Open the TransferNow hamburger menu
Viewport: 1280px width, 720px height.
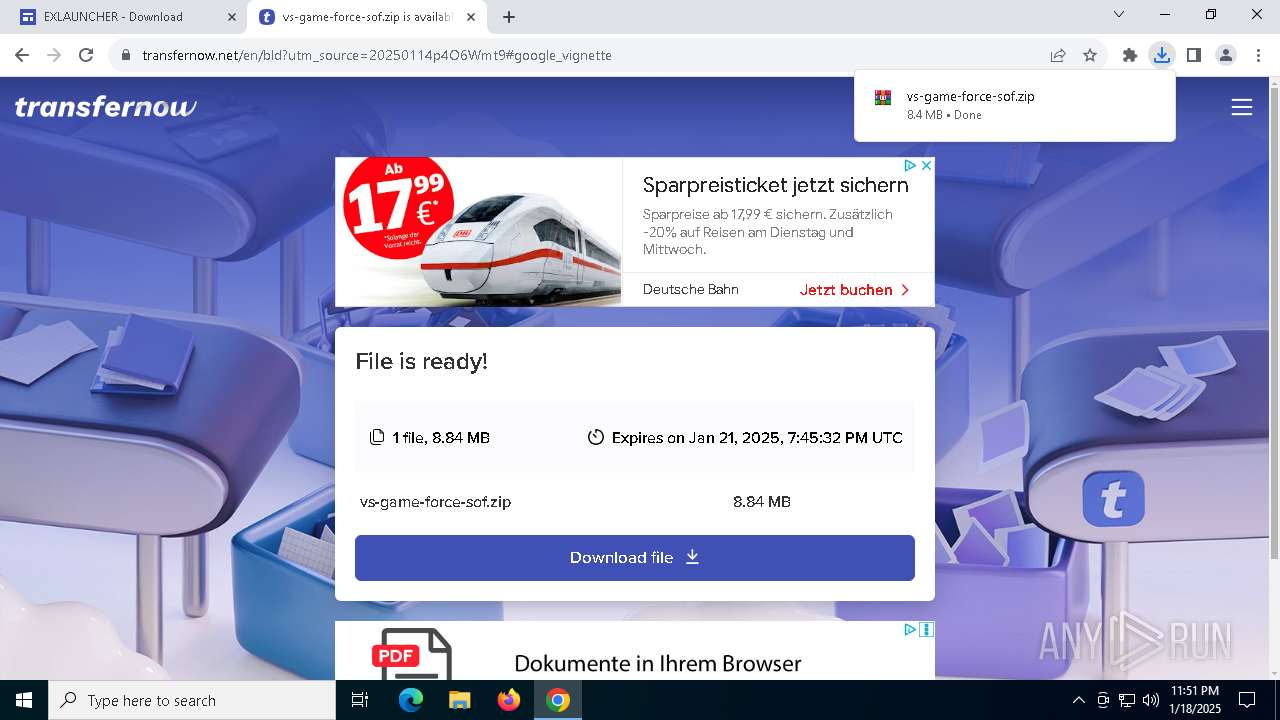[x=1242, y=107]
